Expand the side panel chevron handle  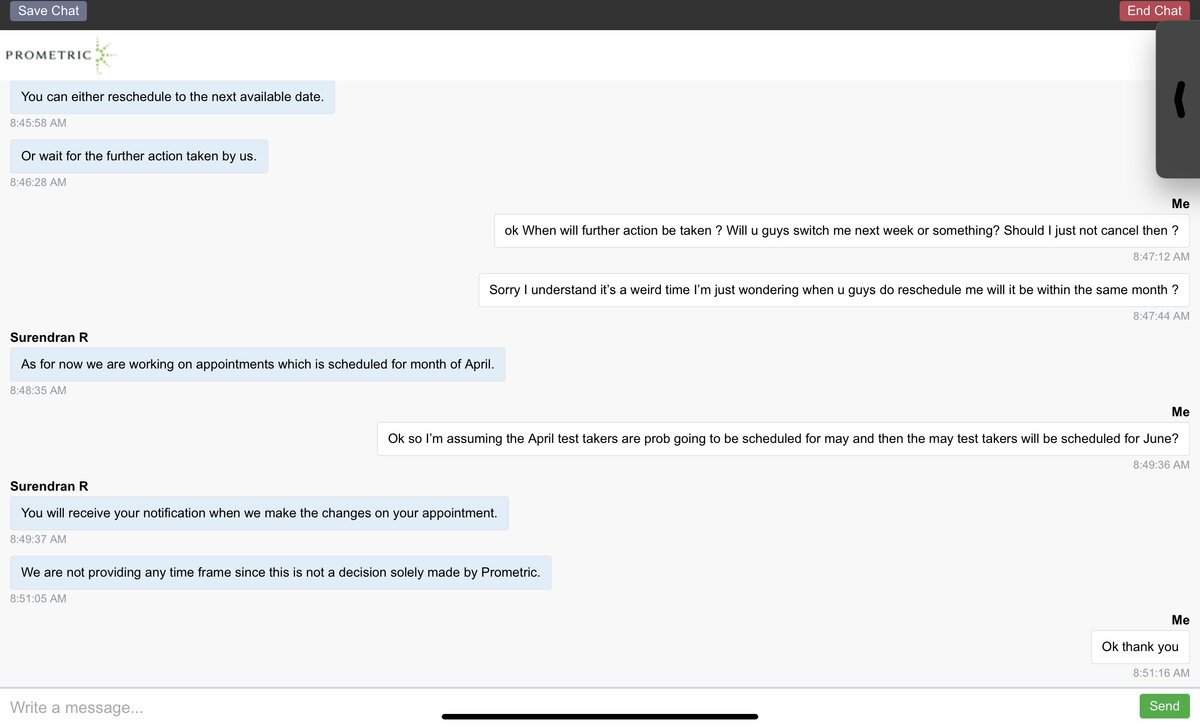pyautogui.click(x=1180, y=99)
